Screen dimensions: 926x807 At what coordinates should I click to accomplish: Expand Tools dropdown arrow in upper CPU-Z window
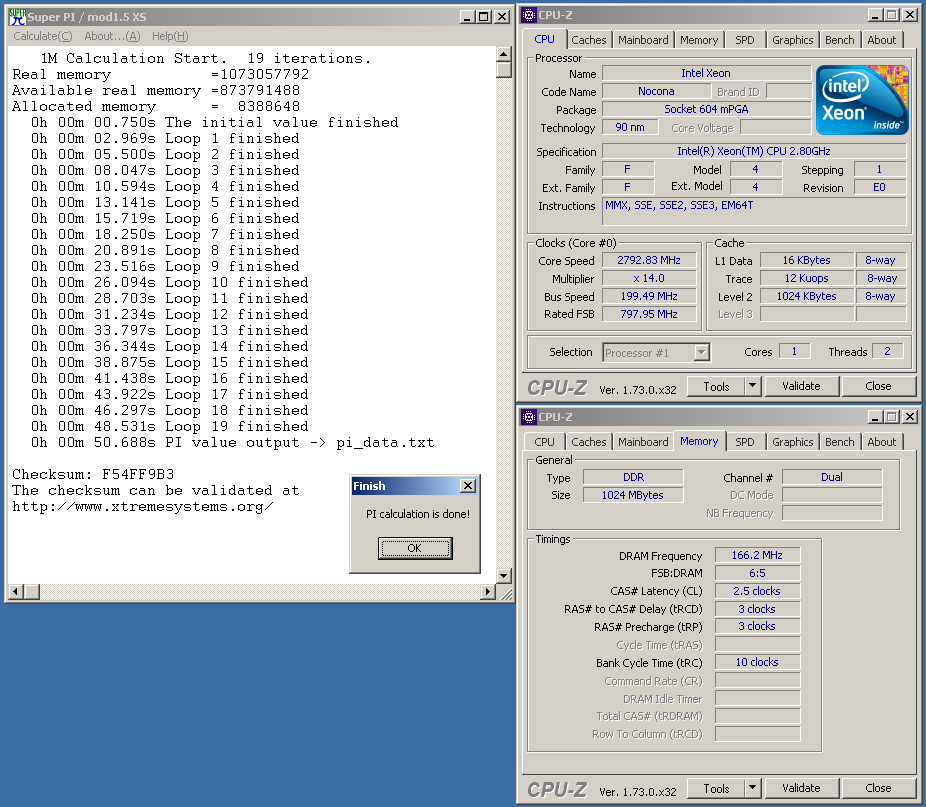752,386
